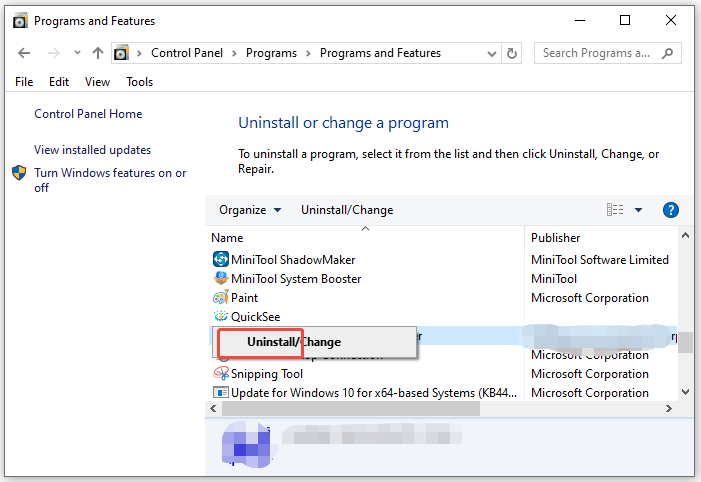
Task: Click the QuickSee program icon
Action: (x=220, y=317)
